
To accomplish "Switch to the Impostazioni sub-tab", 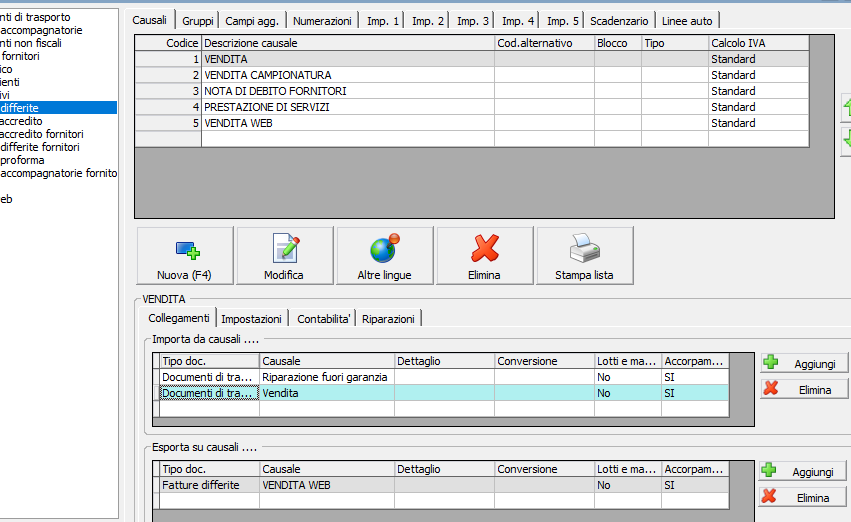I will coord(251,319).
